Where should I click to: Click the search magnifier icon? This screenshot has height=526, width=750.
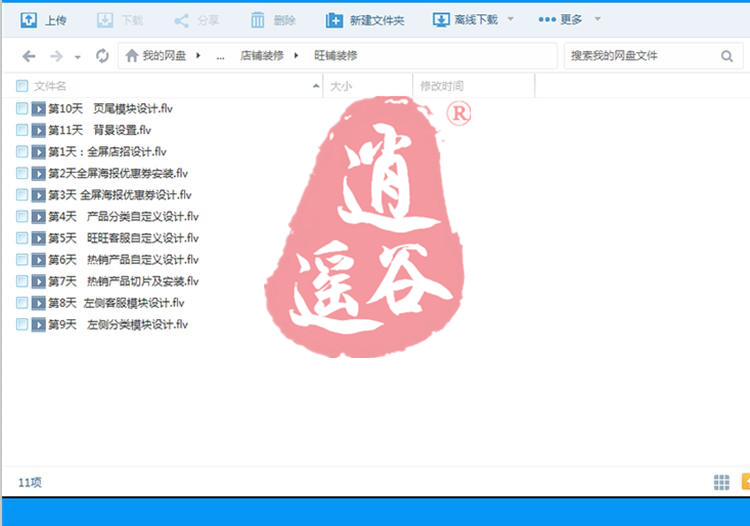click(x=727, y=56)
